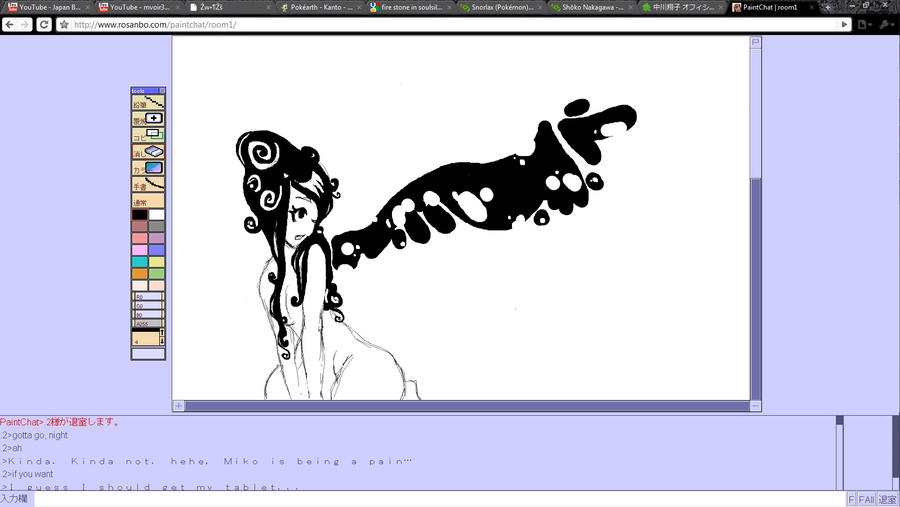Click the chat log scrollbar

pyautogui.click(x=840, y=452)
